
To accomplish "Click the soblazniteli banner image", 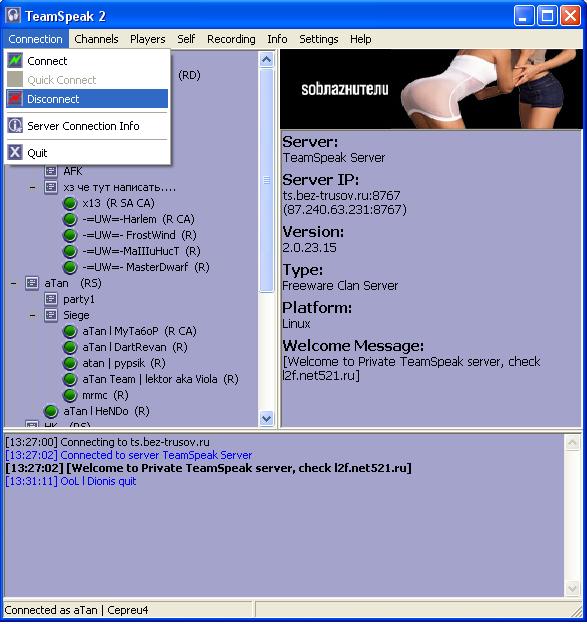I will [x=431, y=89].
